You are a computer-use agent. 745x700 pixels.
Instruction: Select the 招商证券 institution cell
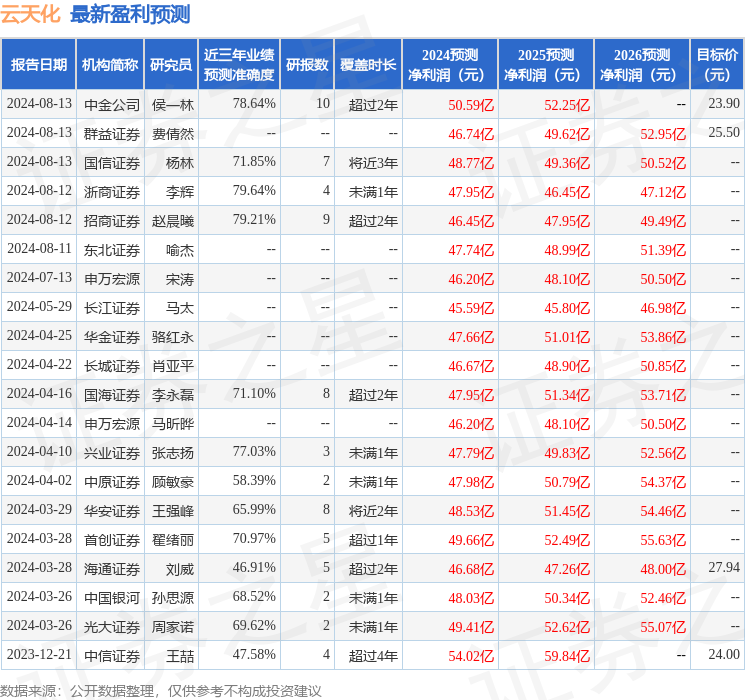point(112,221)
